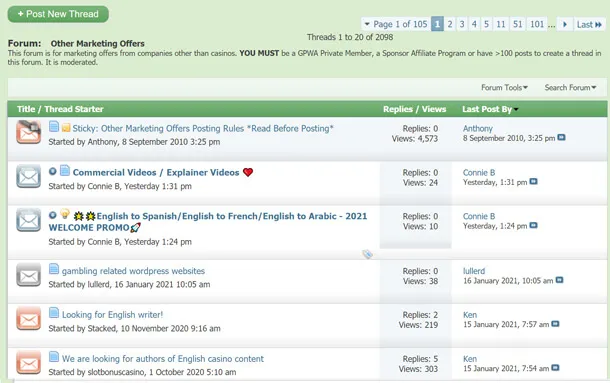Screen dimensions: 610x383
Task: Open lullerd profile in Last Post column
Action: click(474, 271)
